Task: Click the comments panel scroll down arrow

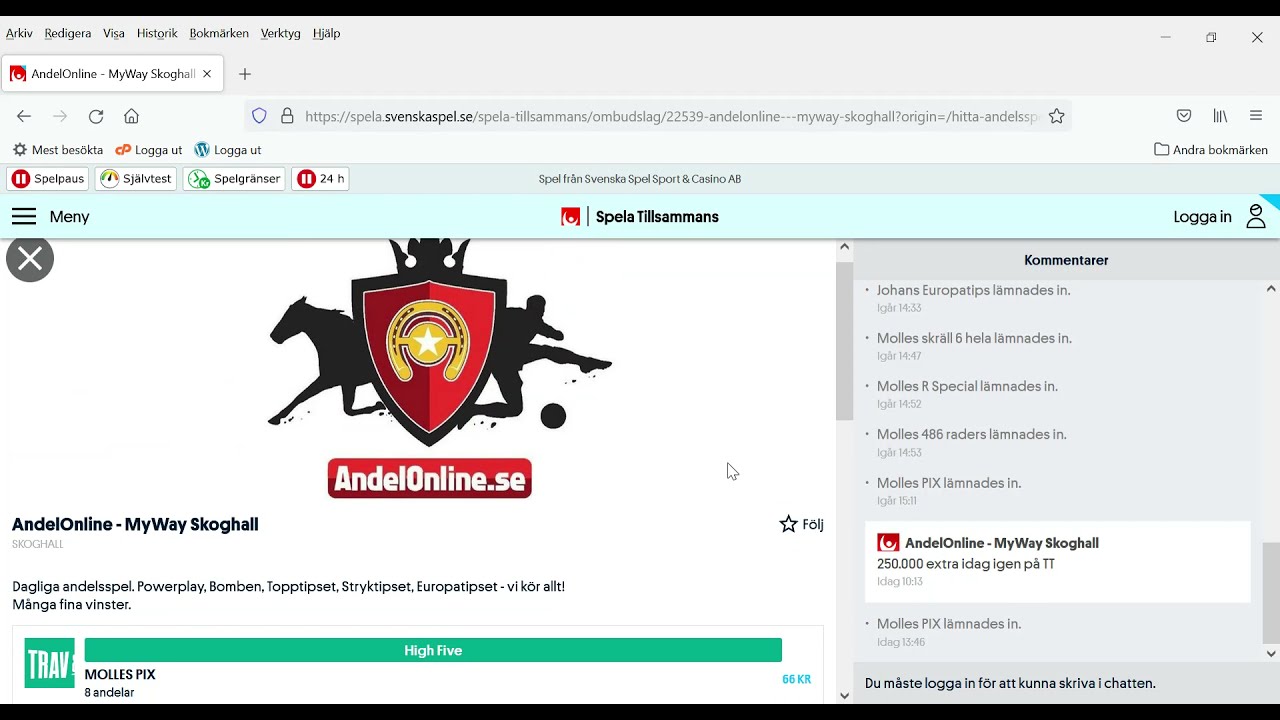Action: point(1271,654)
